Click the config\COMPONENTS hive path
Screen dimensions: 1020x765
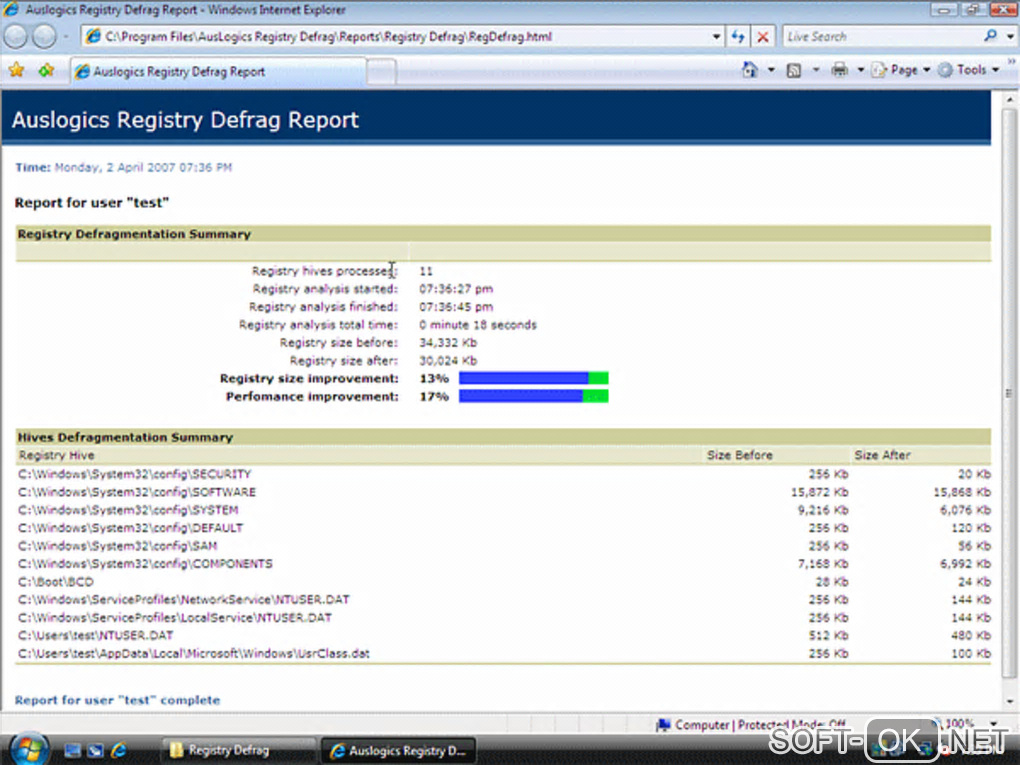145,563
